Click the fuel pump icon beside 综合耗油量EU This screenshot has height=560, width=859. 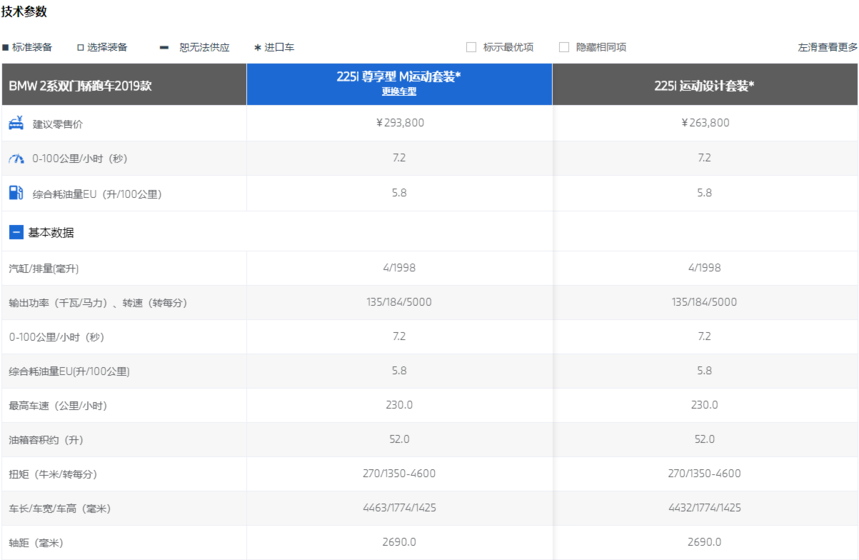(16, 193)
